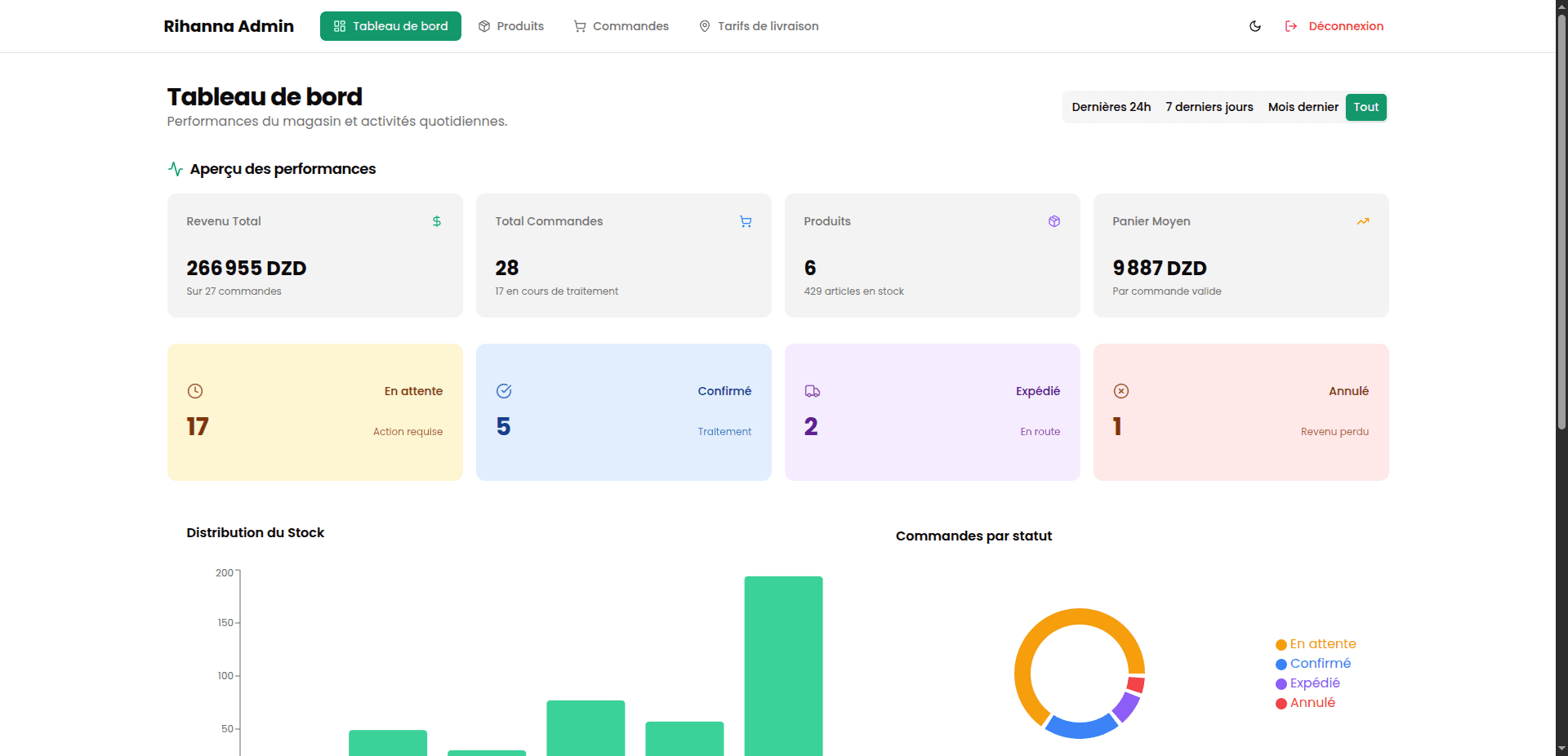Open the Commandes page
Screen dimensions: 1568x756
click(621, 26)
